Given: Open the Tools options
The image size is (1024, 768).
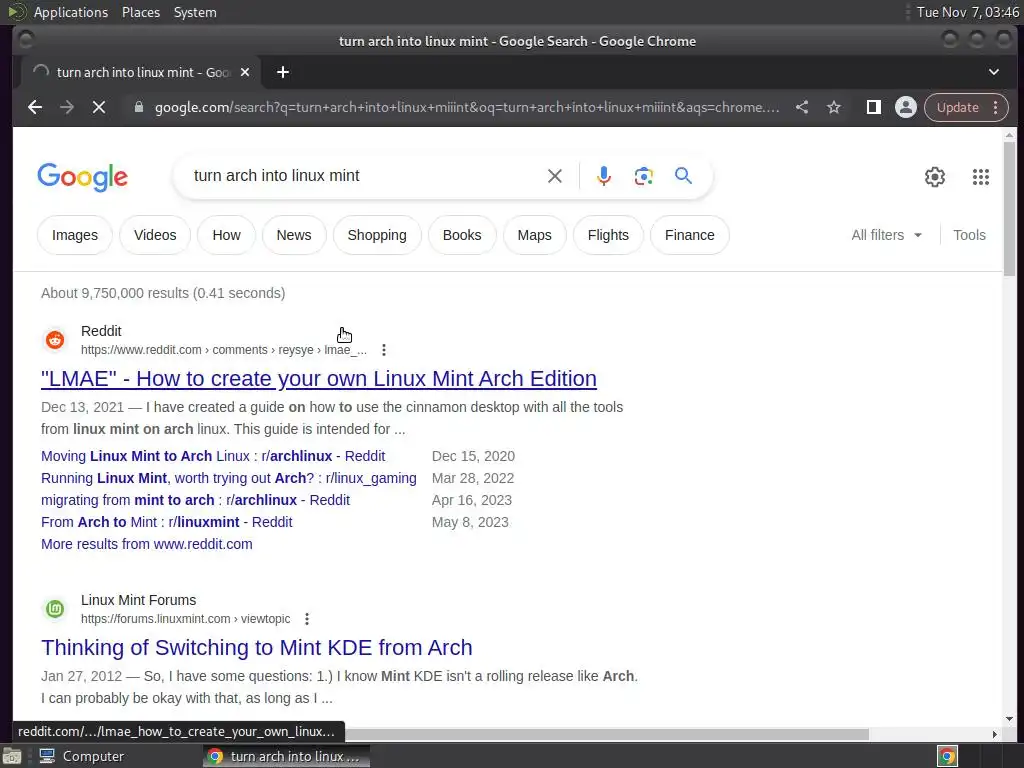Looking at the screenshot, I should 969,235.
